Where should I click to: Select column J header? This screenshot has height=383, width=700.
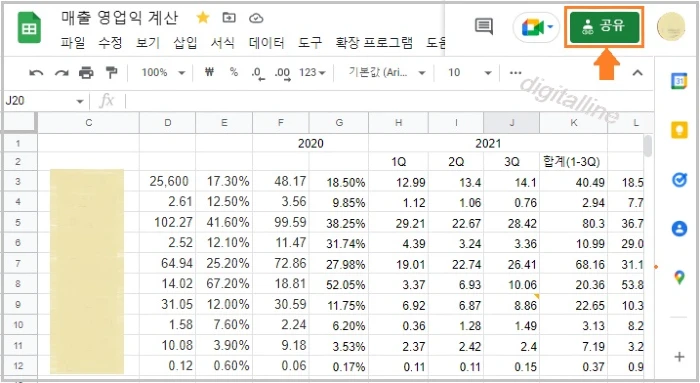512,123
